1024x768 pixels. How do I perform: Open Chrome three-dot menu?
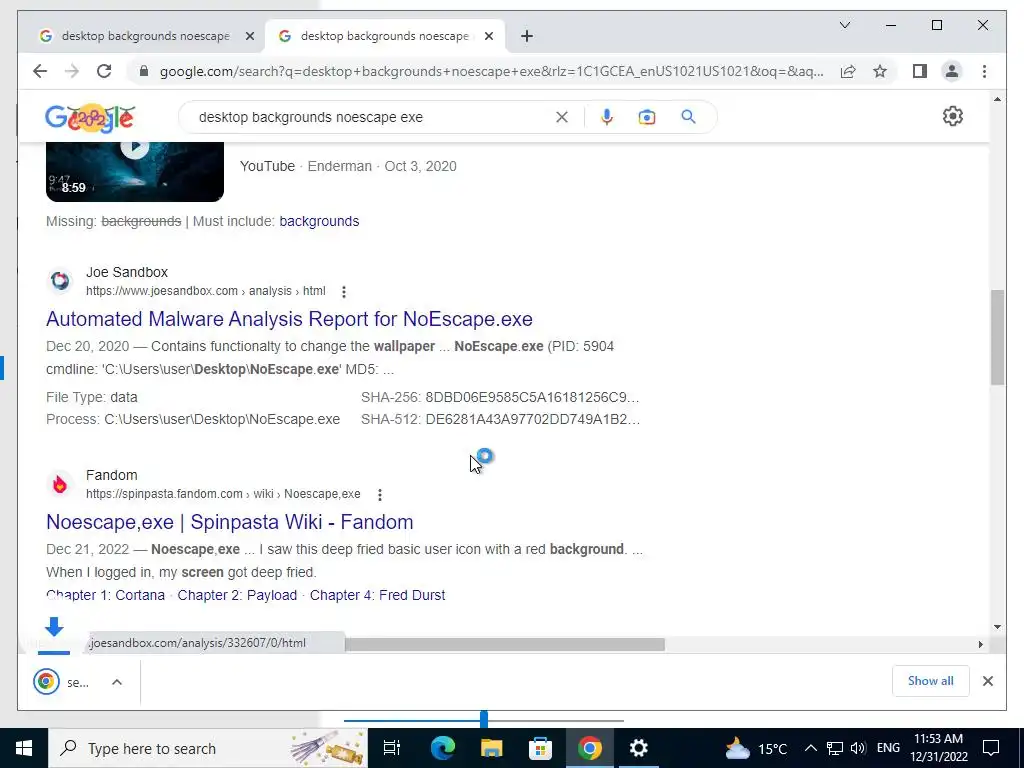point(984,71)
